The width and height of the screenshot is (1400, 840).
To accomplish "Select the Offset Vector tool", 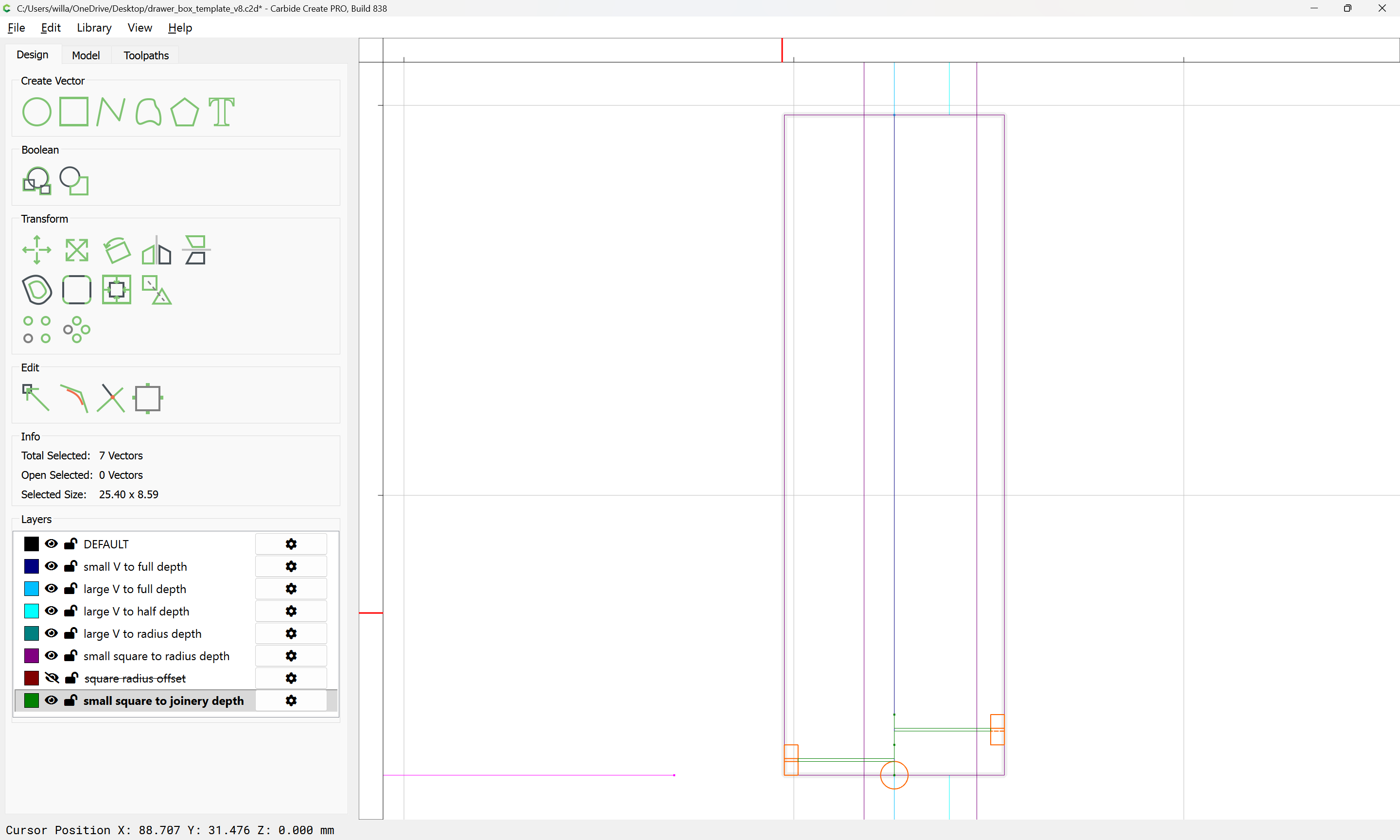I will 37,290.
